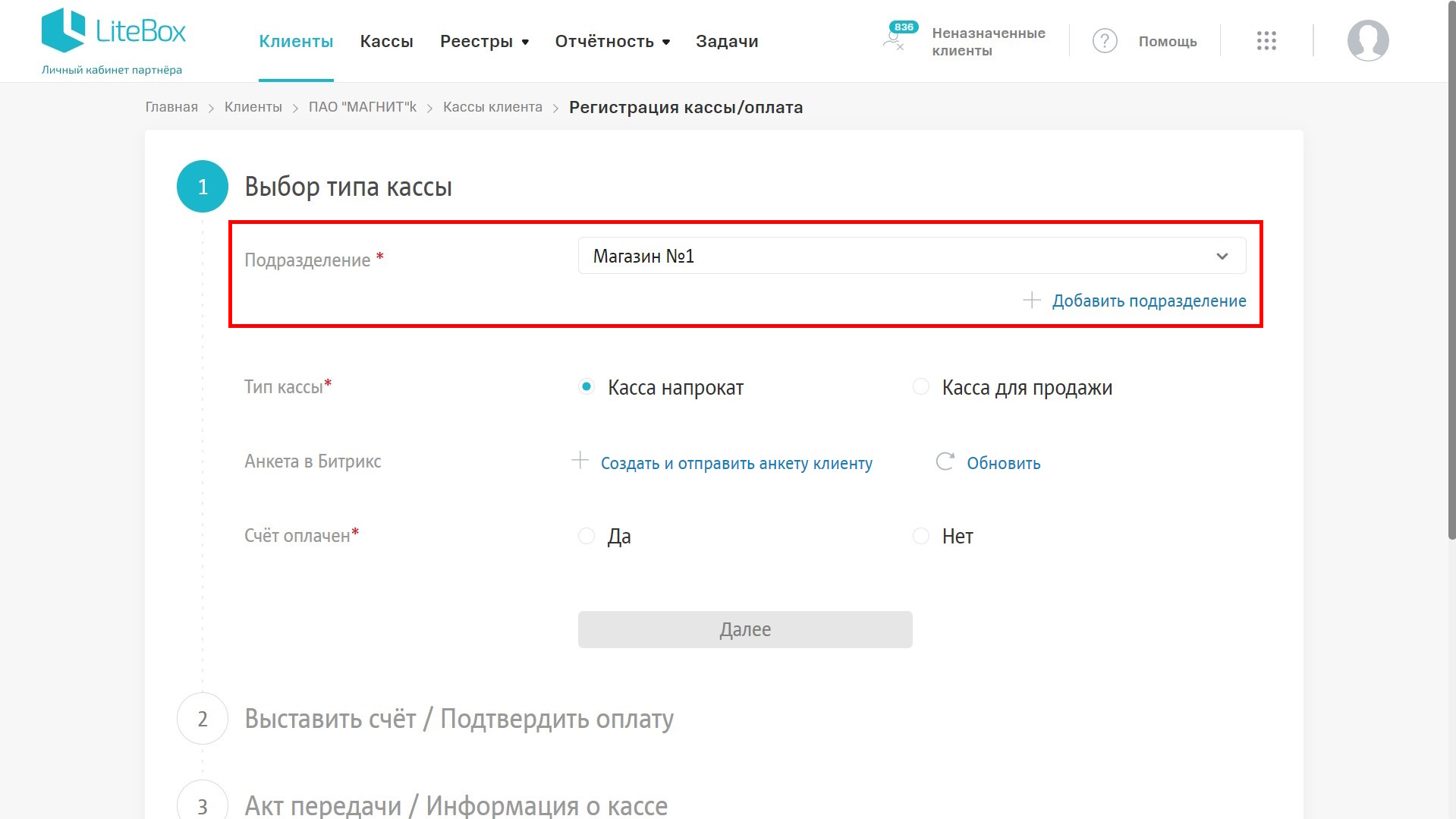Click the LiteBox logo

pos(113,30)
